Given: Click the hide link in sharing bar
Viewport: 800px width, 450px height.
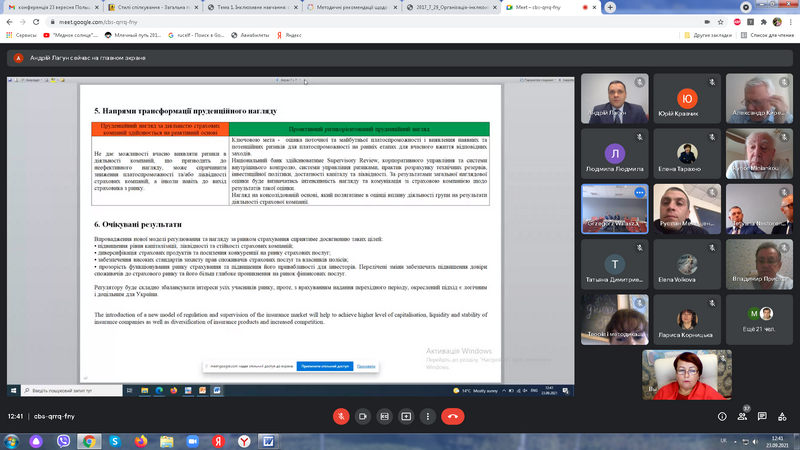Looking at the screenshot, I should [x=366, y=366].
